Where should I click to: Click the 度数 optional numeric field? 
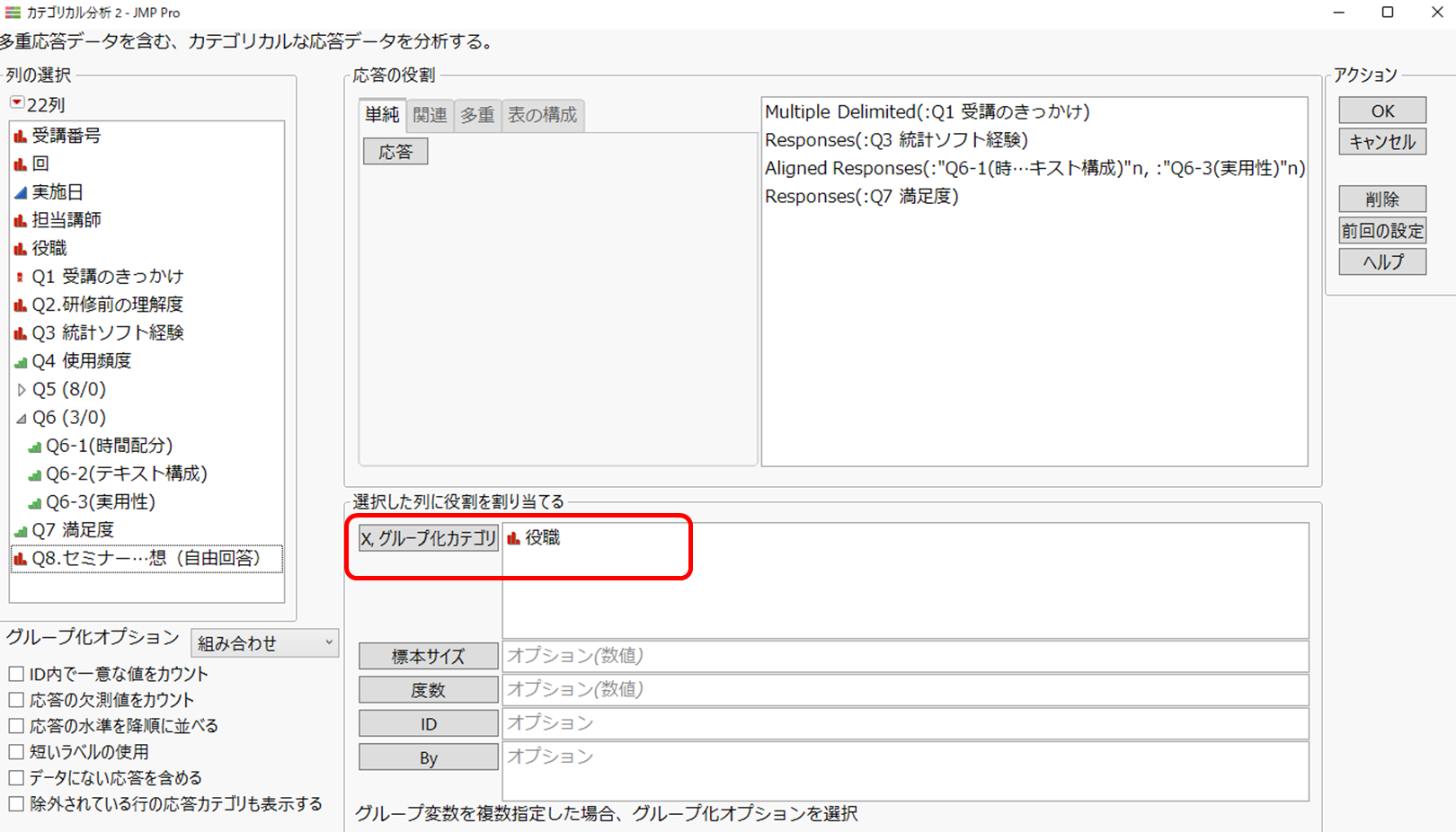pos(905,689)
